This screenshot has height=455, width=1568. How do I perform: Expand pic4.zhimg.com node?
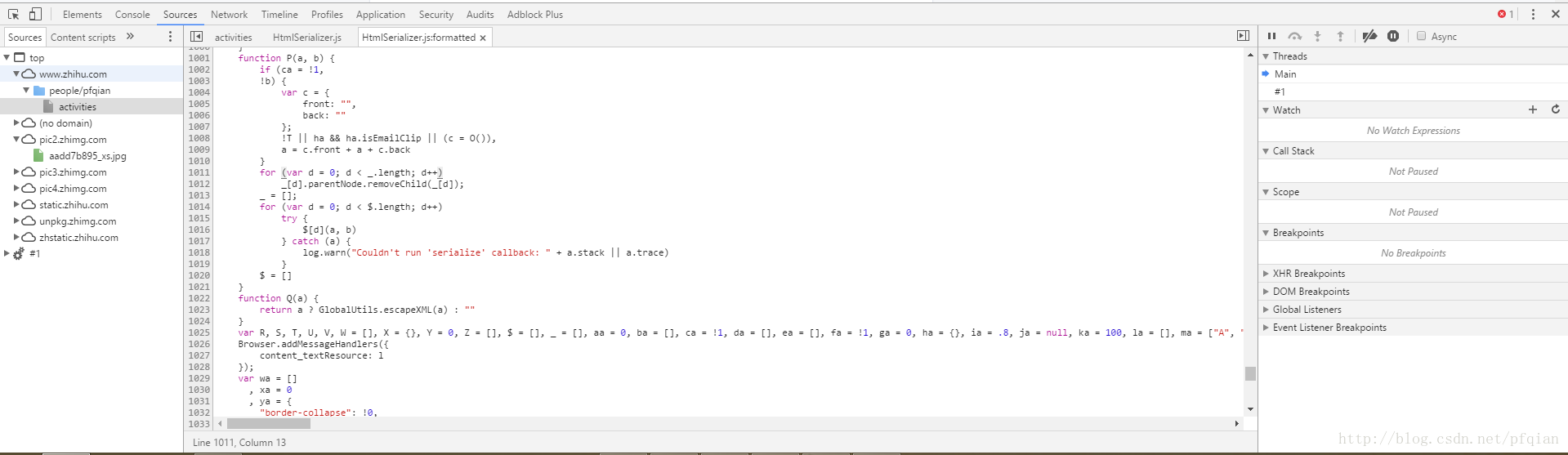click(16, 188)
